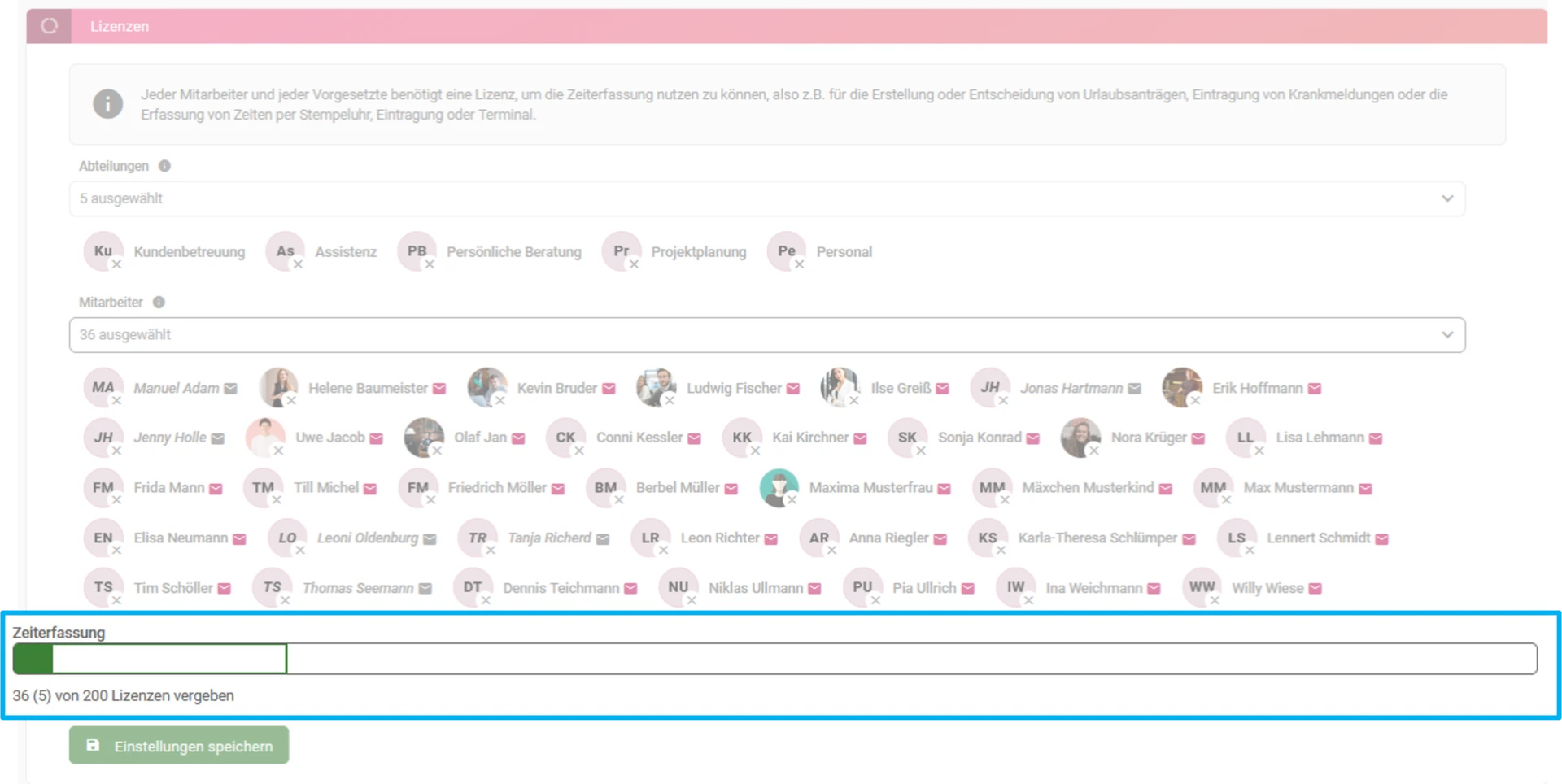Screen dimensions: 1562x784
Task: Click Nora Krüger's profile photo
Action: click(1080, 438)
